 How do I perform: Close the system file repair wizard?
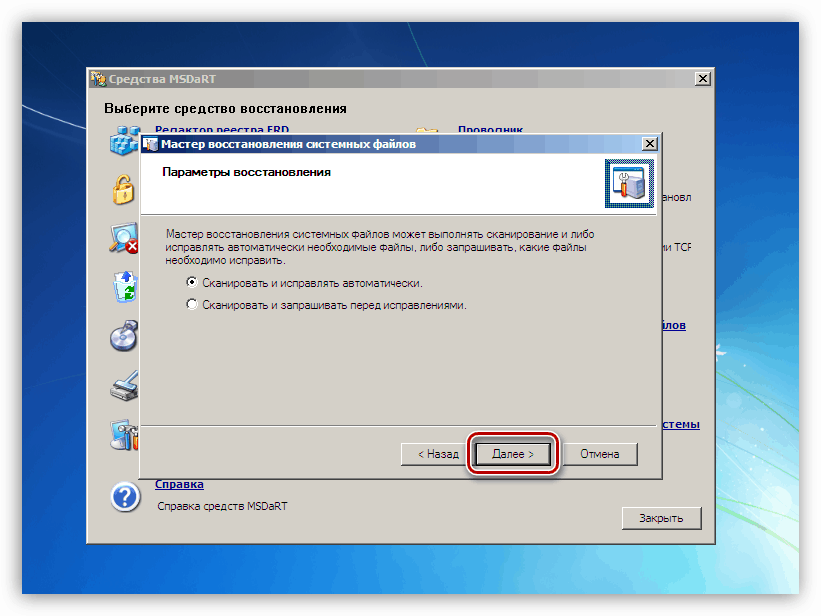[x=650, y=144]
